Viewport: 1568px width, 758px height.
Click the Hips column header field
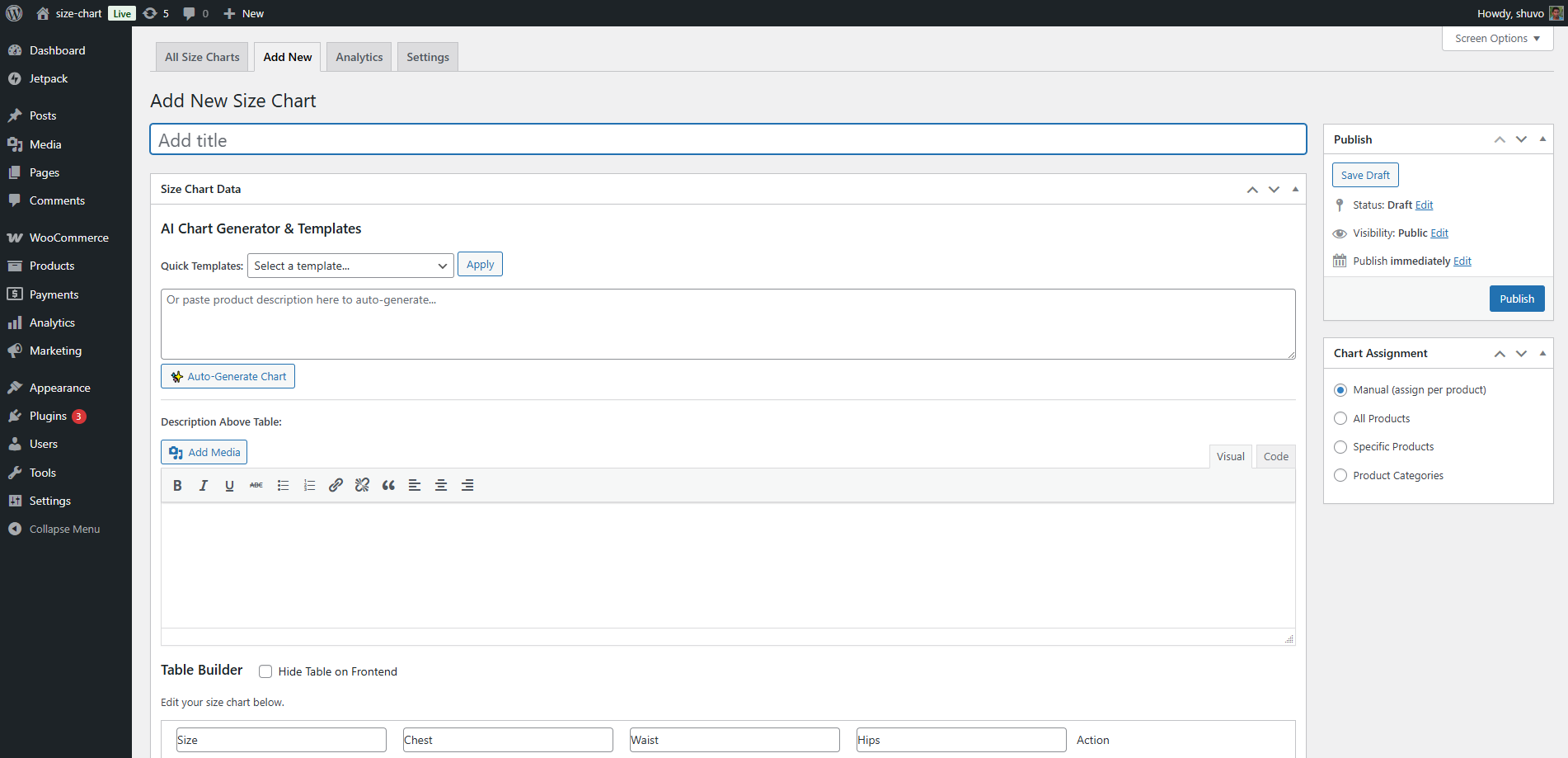(961, 740)
